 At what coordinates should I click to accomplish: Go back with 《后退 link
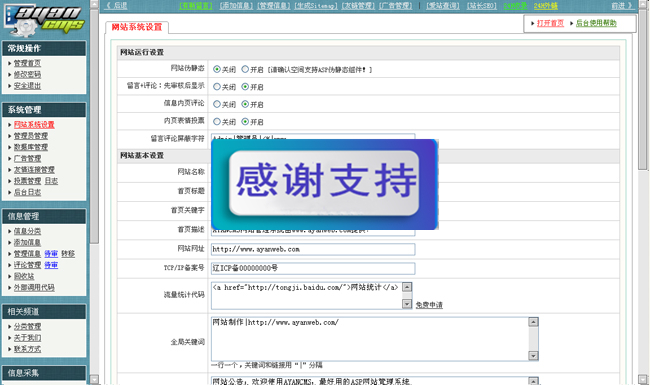pos(116,6)
